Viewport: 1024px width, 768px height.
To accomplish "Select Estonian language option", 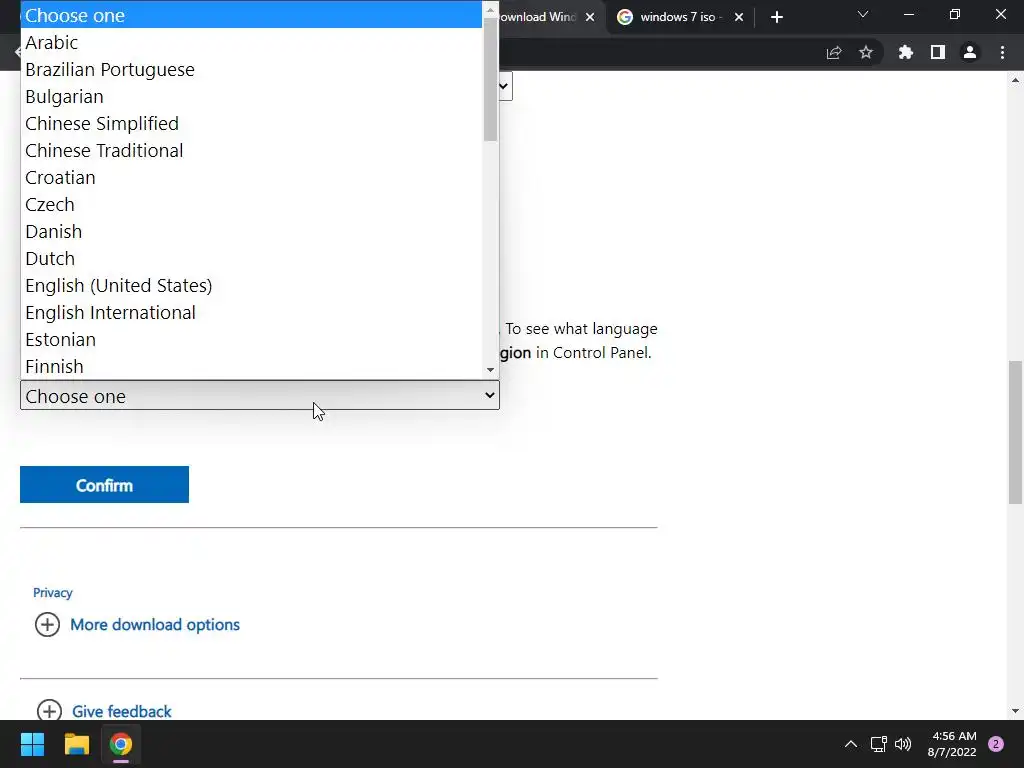I will point(251,340).
